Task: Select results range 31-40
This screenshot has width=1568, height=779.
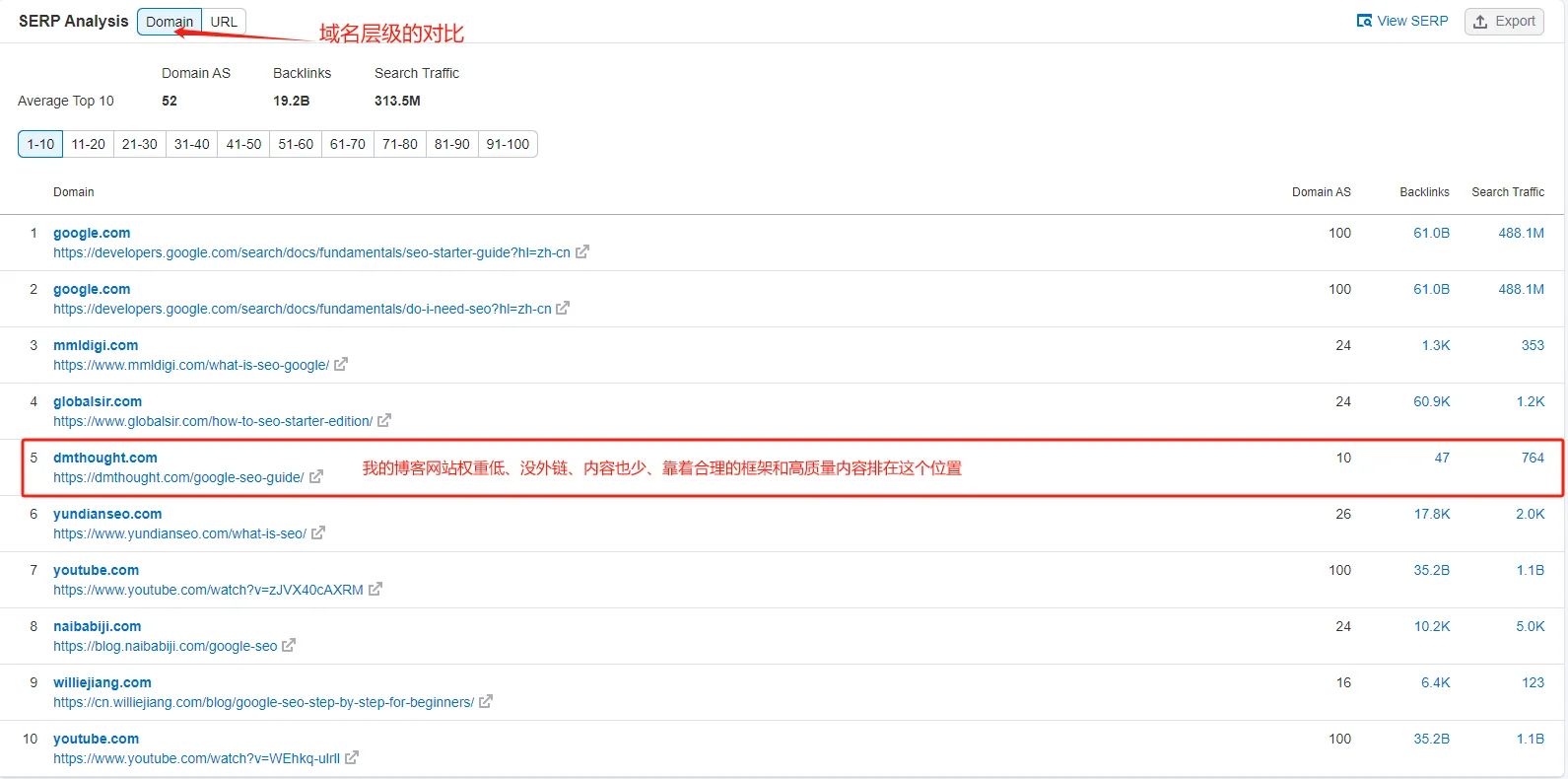Action: (192, 144)
